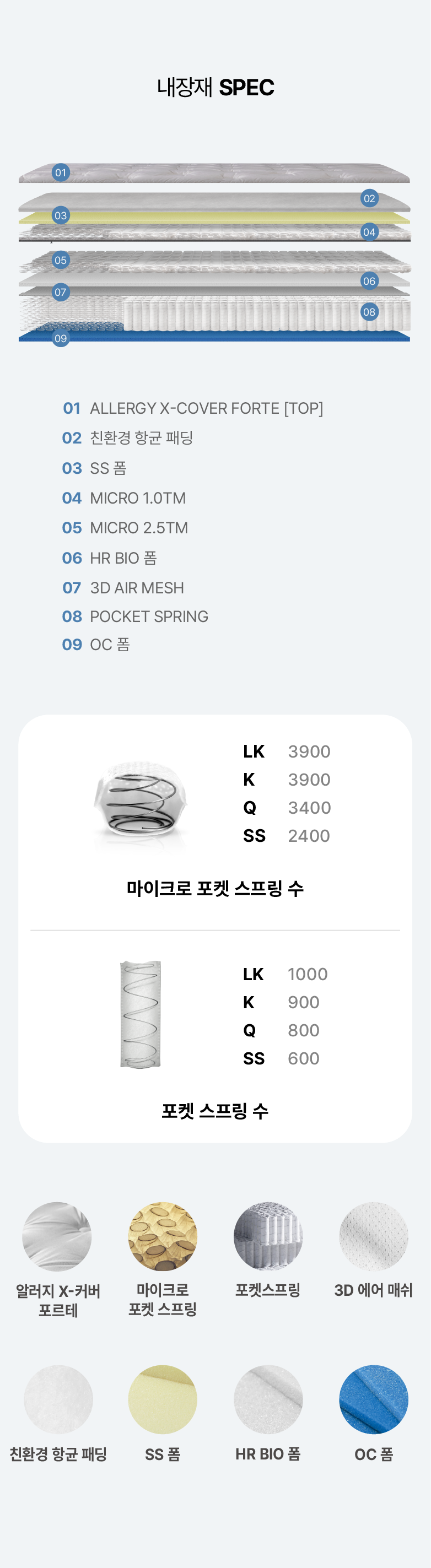
Task: Select the 친환경 항균 패딩 circular thumbnail
Action: (x=58, y=1399)
